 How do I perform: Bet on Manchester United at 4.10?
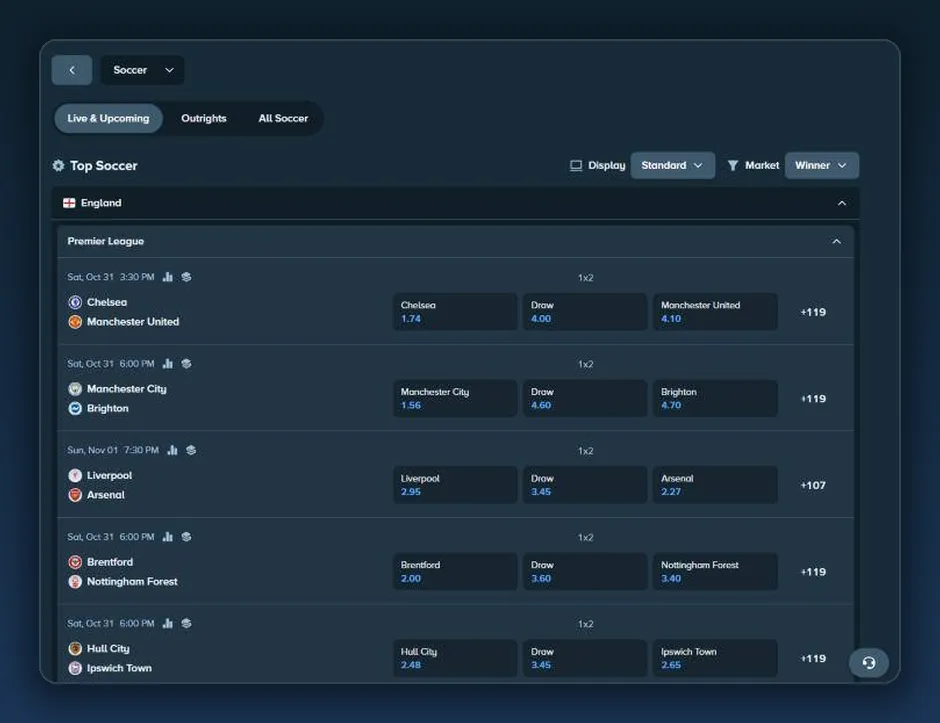click(715, 312)
